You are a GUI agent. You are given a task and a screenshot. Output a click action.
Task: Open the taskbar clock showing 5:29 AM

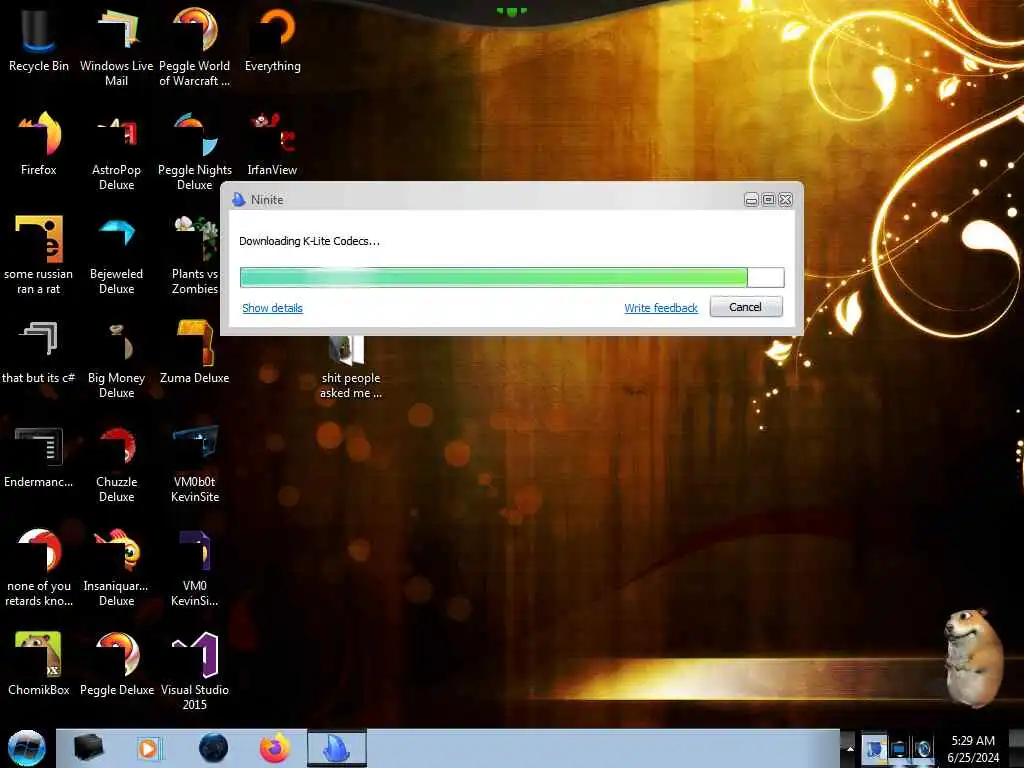click(973, 749)
